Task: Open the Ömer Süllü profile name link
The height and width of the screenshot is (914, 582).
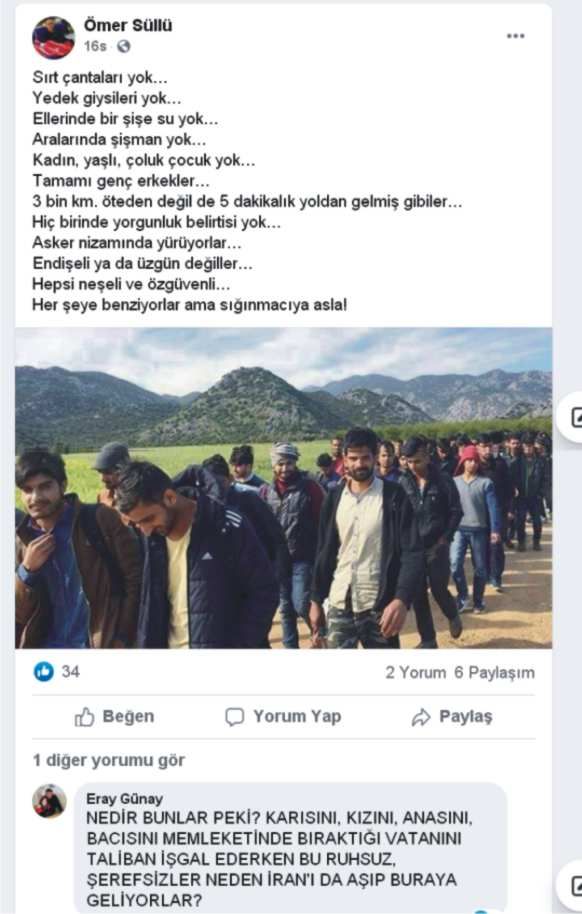Action: click(x=128, y=25)
